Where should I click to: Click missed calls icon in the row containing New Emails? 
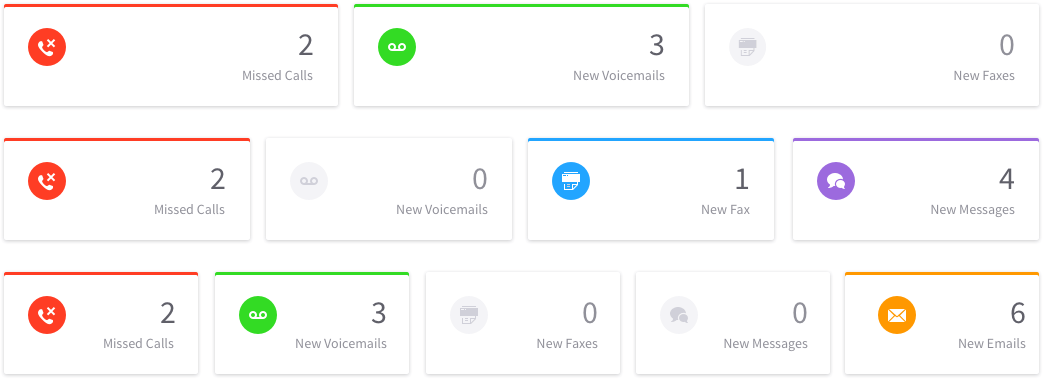(47, 315)
